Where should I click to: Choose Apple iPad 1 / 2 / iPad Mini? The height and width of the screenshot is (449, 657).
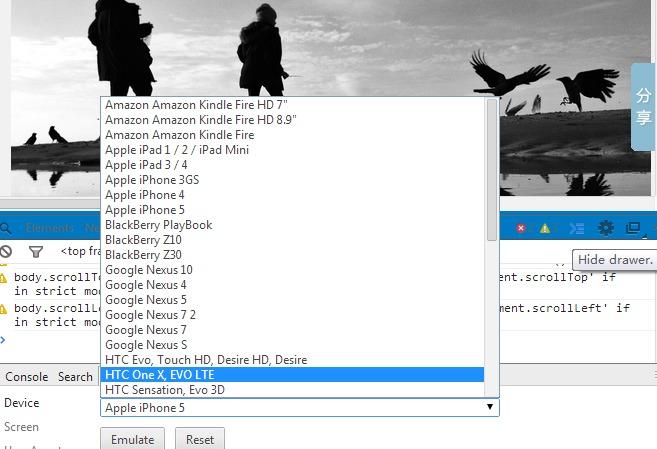point(292,150)
